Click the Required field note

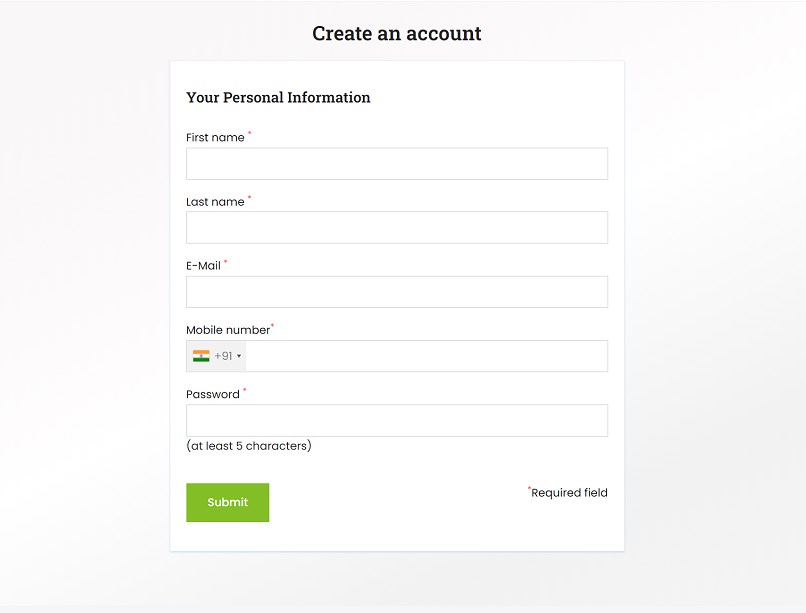coord(569,492)
